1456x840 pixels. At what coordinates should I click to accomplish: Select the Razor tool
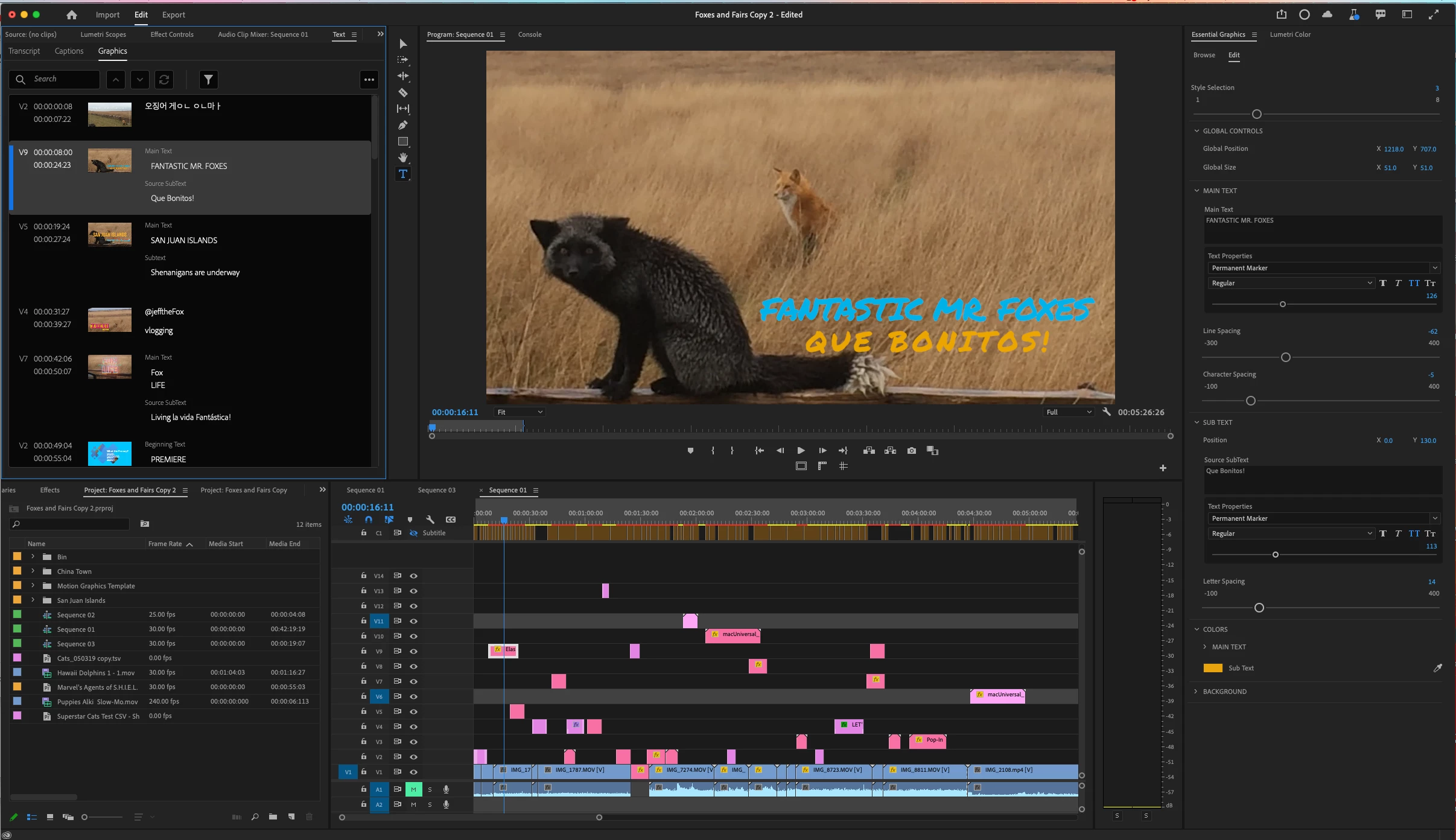[403, 92]
